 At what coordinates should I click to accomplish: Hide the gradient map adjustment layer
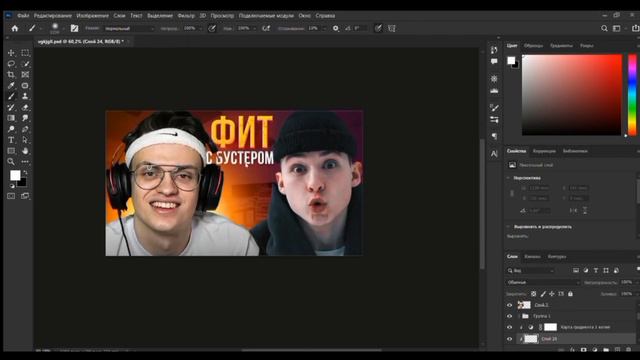pyautogui.click(x=509, y=327)
